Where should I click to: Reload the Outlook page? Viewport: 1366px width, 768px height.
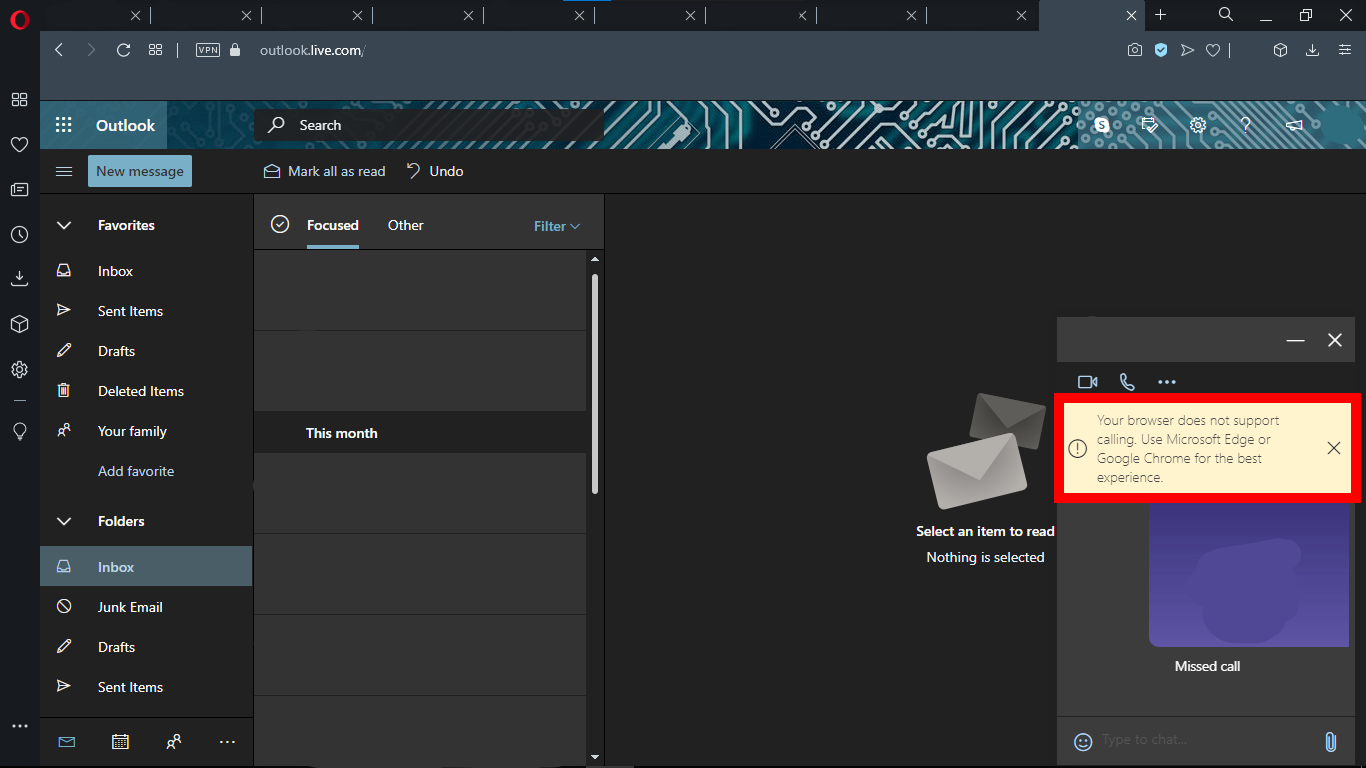tap(123, 50)
